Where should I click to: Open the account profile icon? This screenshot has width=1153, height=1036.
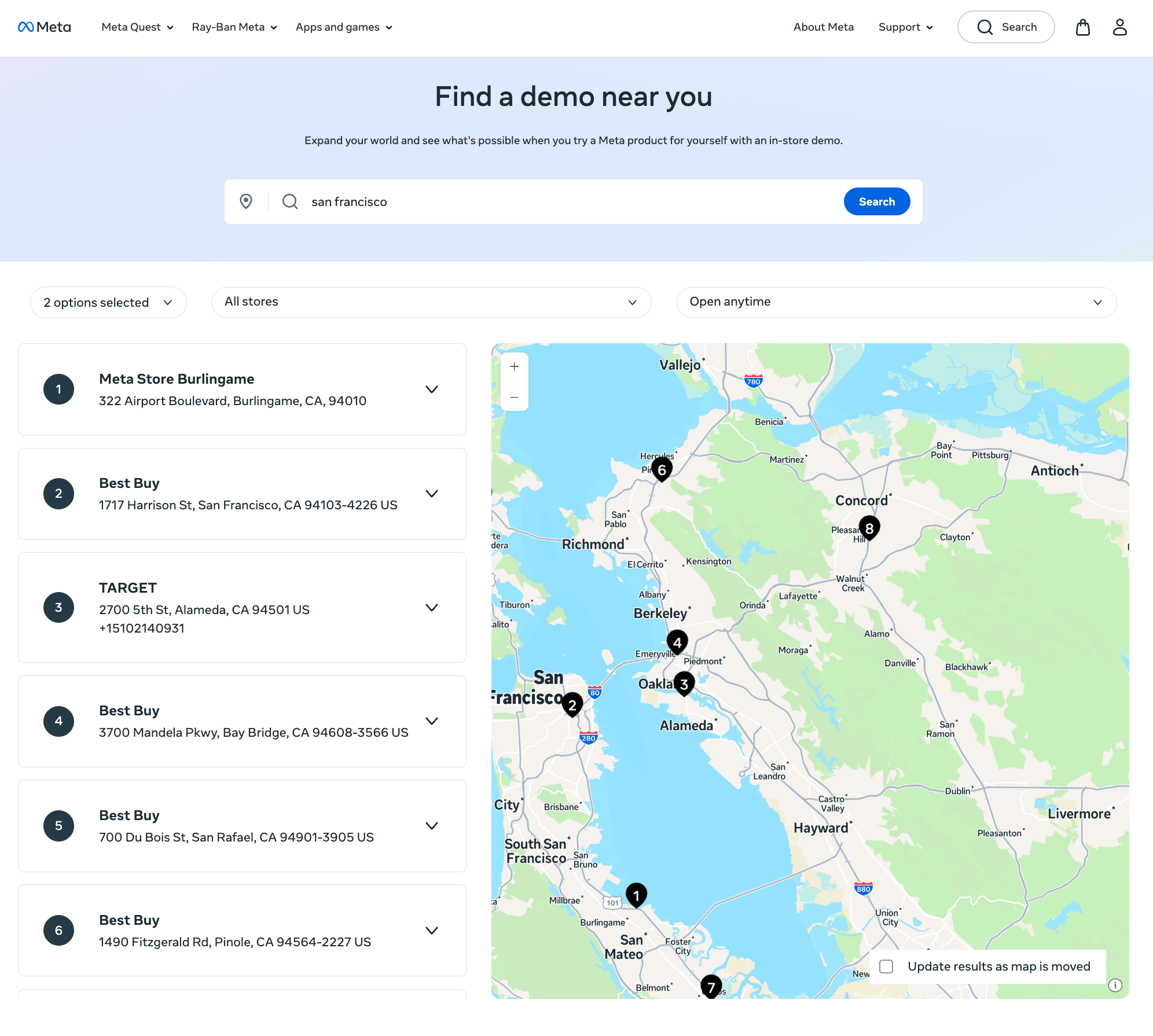tap(1121, 27)
